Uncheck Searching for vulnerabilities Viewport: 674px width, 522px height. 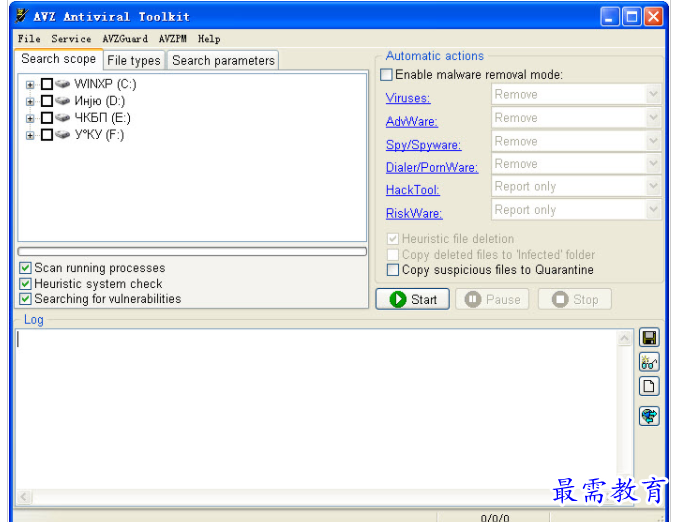pyautogui.click(x=25, y=299)
